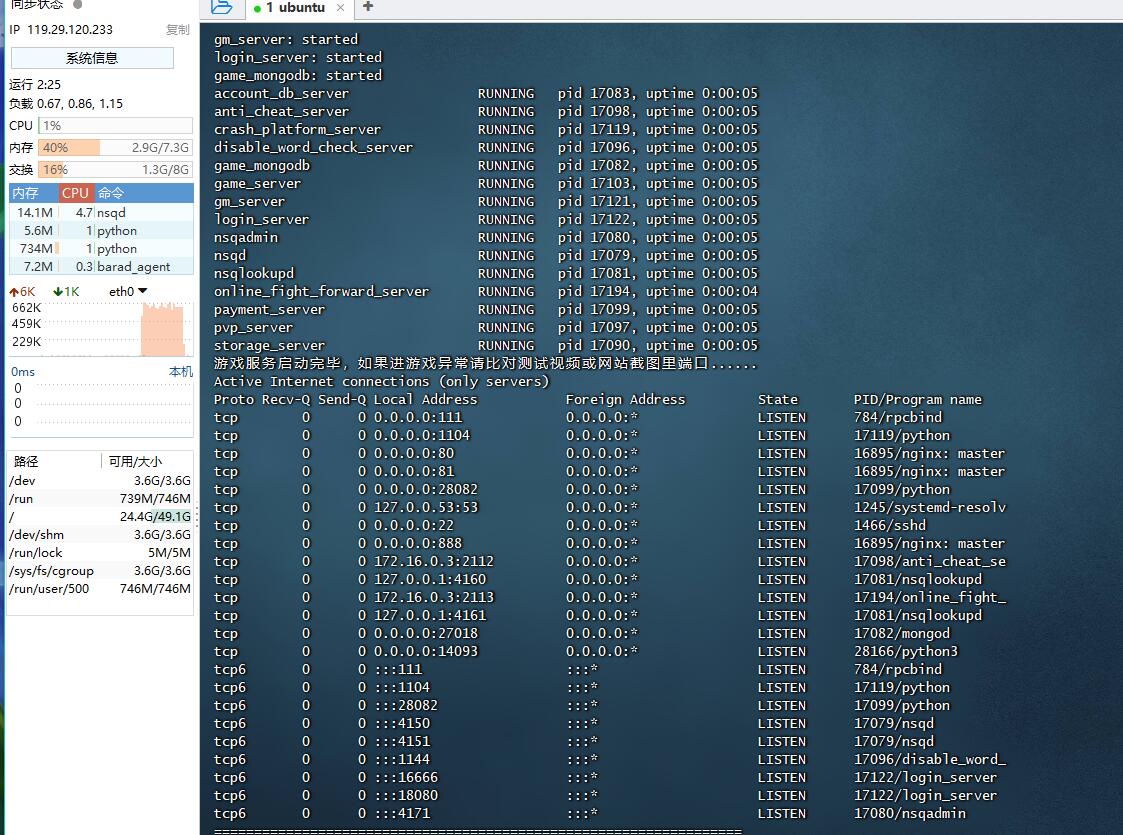Sort processes by 命令 column header

click(x=143, y=193)
